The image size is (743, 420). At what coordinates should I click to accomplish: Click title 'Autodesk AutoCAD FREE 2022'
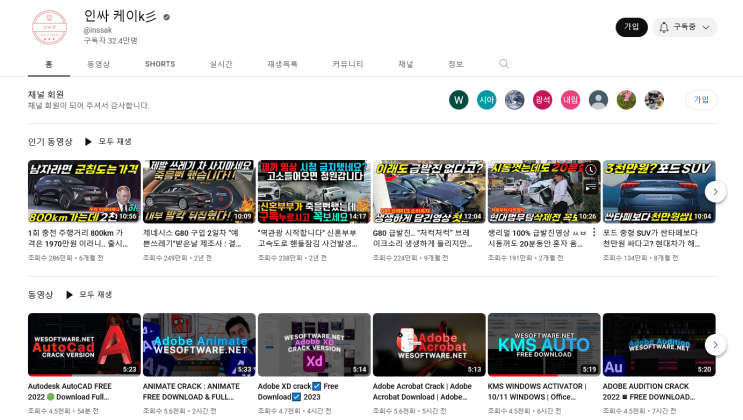(x=70, y=392)
